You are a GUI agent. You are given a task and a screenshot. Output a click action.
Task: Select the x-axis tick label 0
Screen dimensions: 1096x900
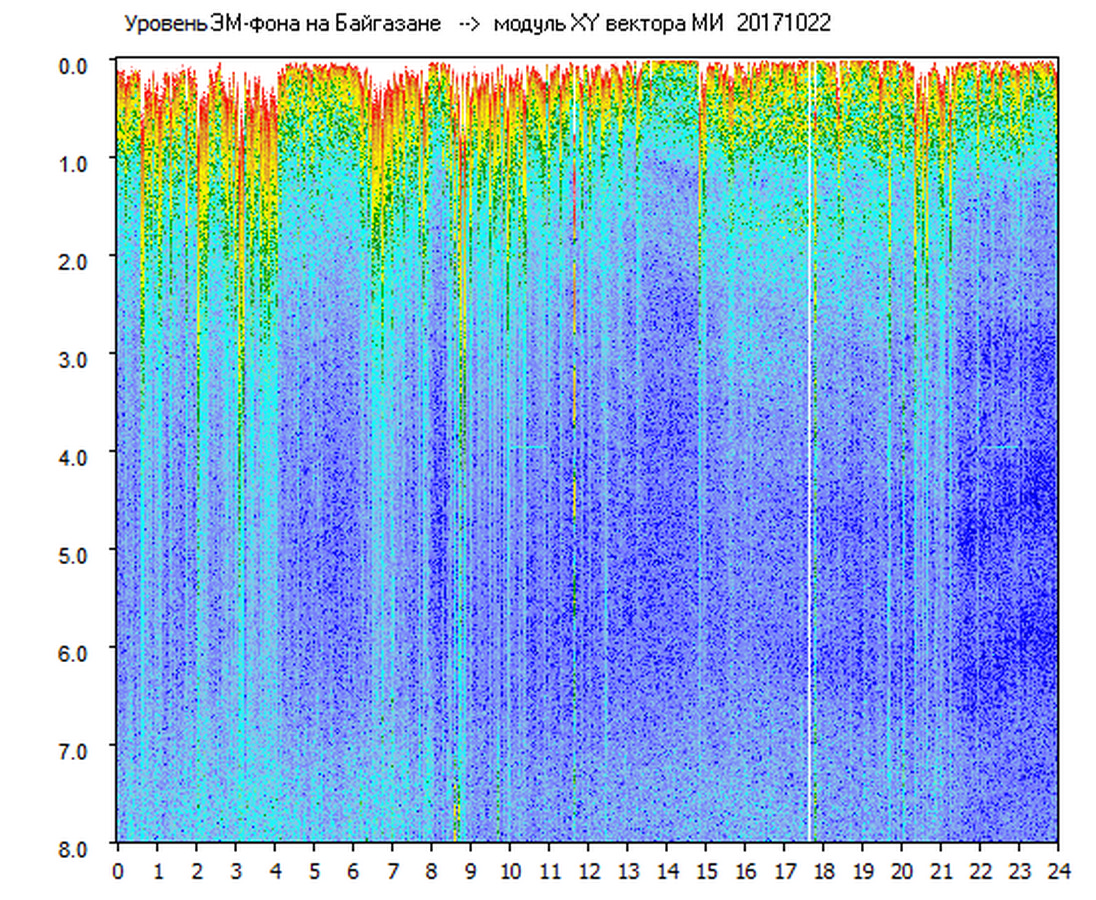[118, 871]
